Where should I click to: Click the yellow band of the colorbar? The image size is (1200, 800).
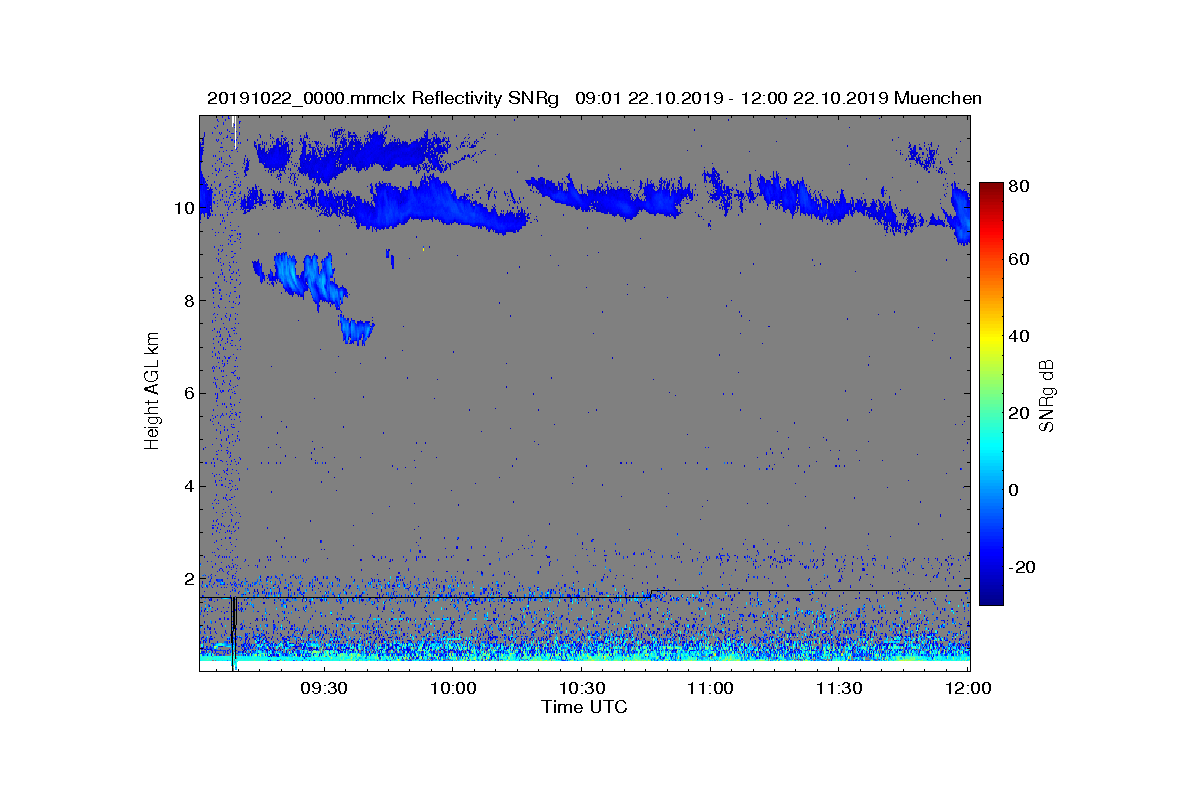[x=991, y=337]
